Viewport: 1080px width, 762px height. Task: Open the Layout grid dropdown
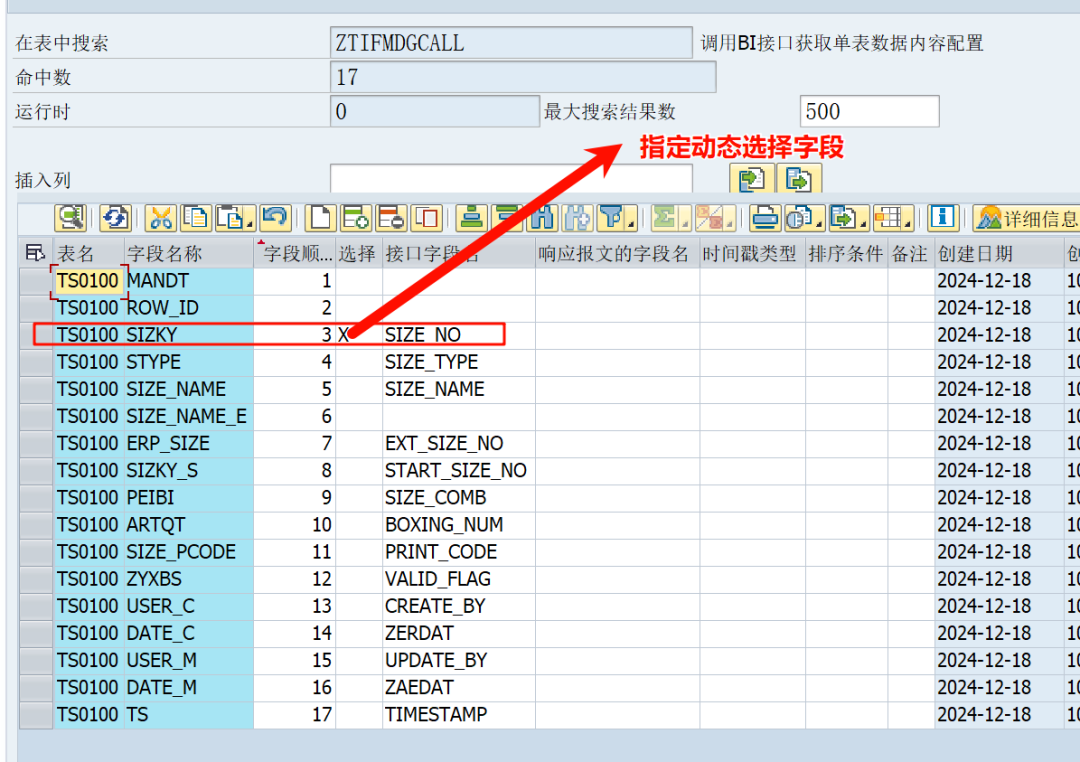893,218
